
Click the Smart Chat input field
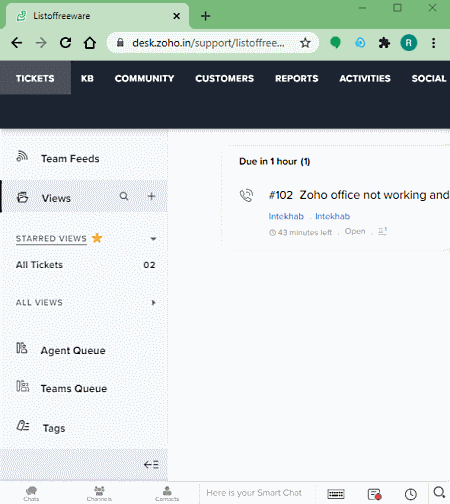coord(254,493)
